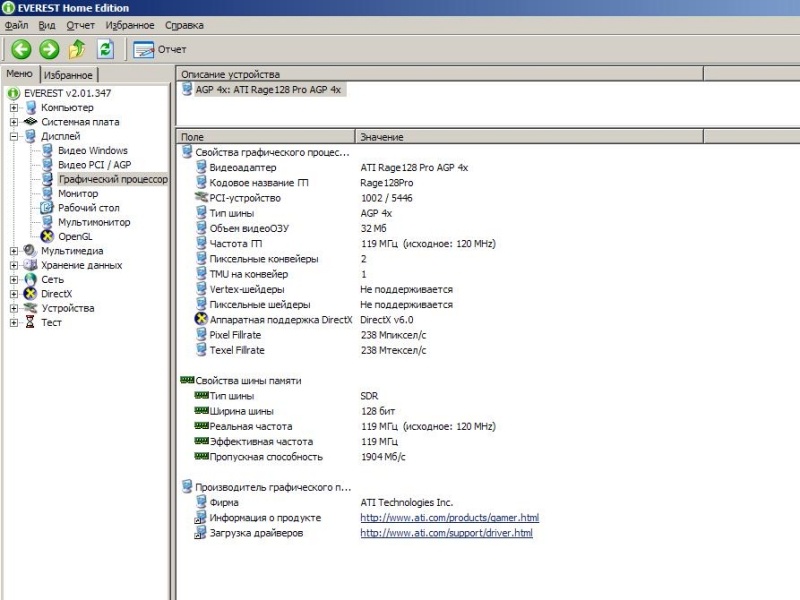
Task: Select Графический процессор tree item
Action: [x=113, y=179]
